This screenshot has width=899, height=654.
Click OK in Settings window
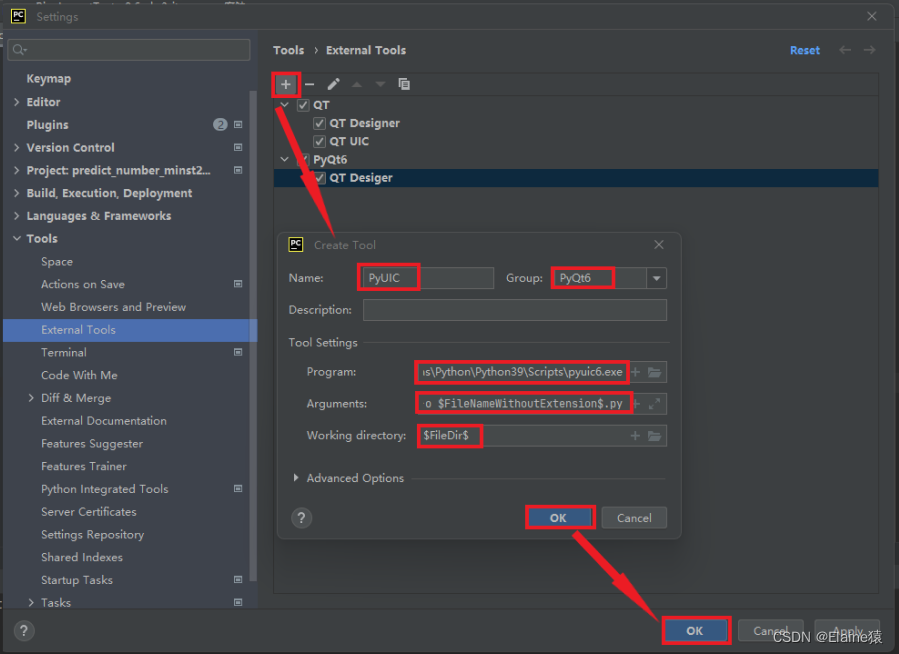pyautogui.click(x=695, y=631)
